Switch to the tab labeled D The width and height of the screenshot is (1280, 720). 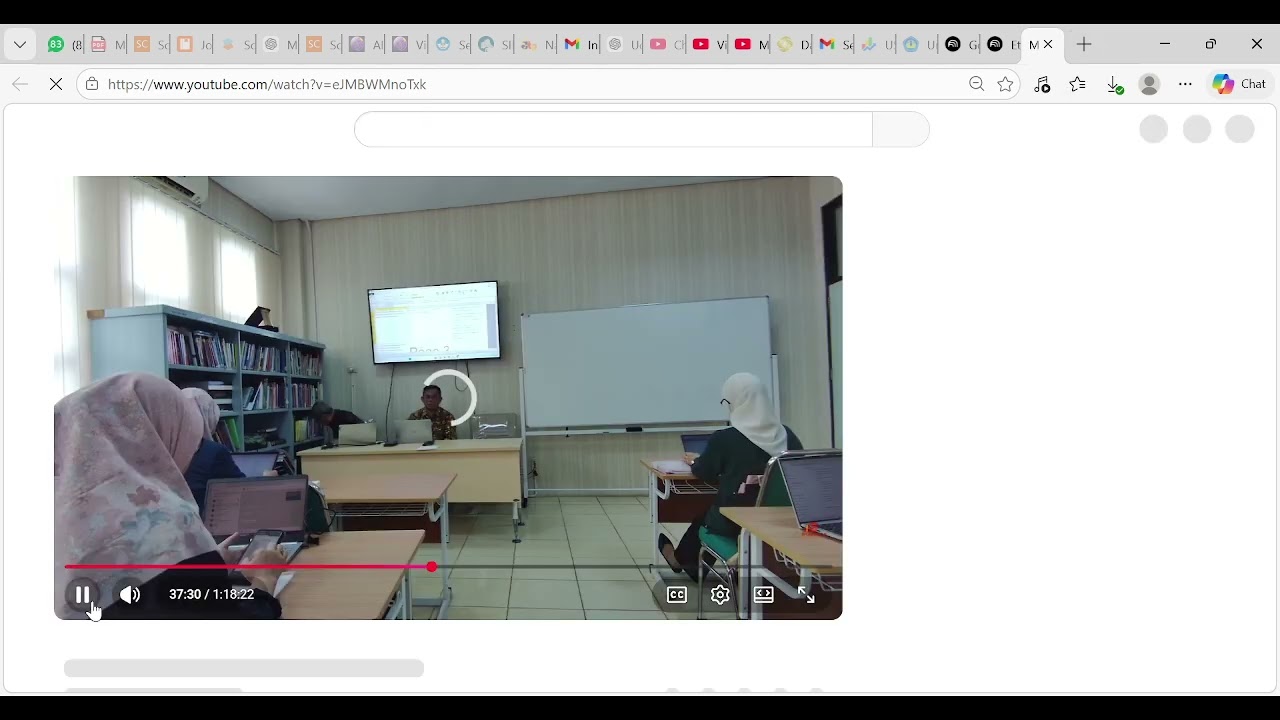(794, 44)
